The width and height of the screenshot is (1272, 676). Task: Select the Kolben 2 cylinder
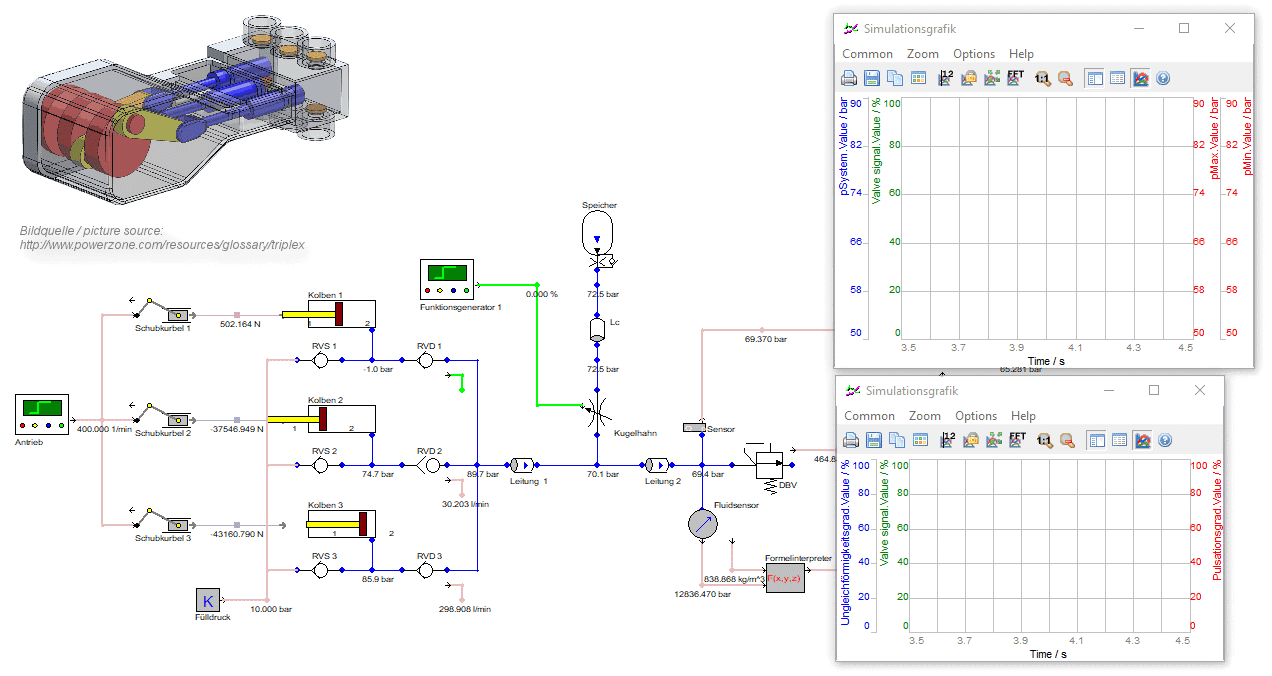322,419
